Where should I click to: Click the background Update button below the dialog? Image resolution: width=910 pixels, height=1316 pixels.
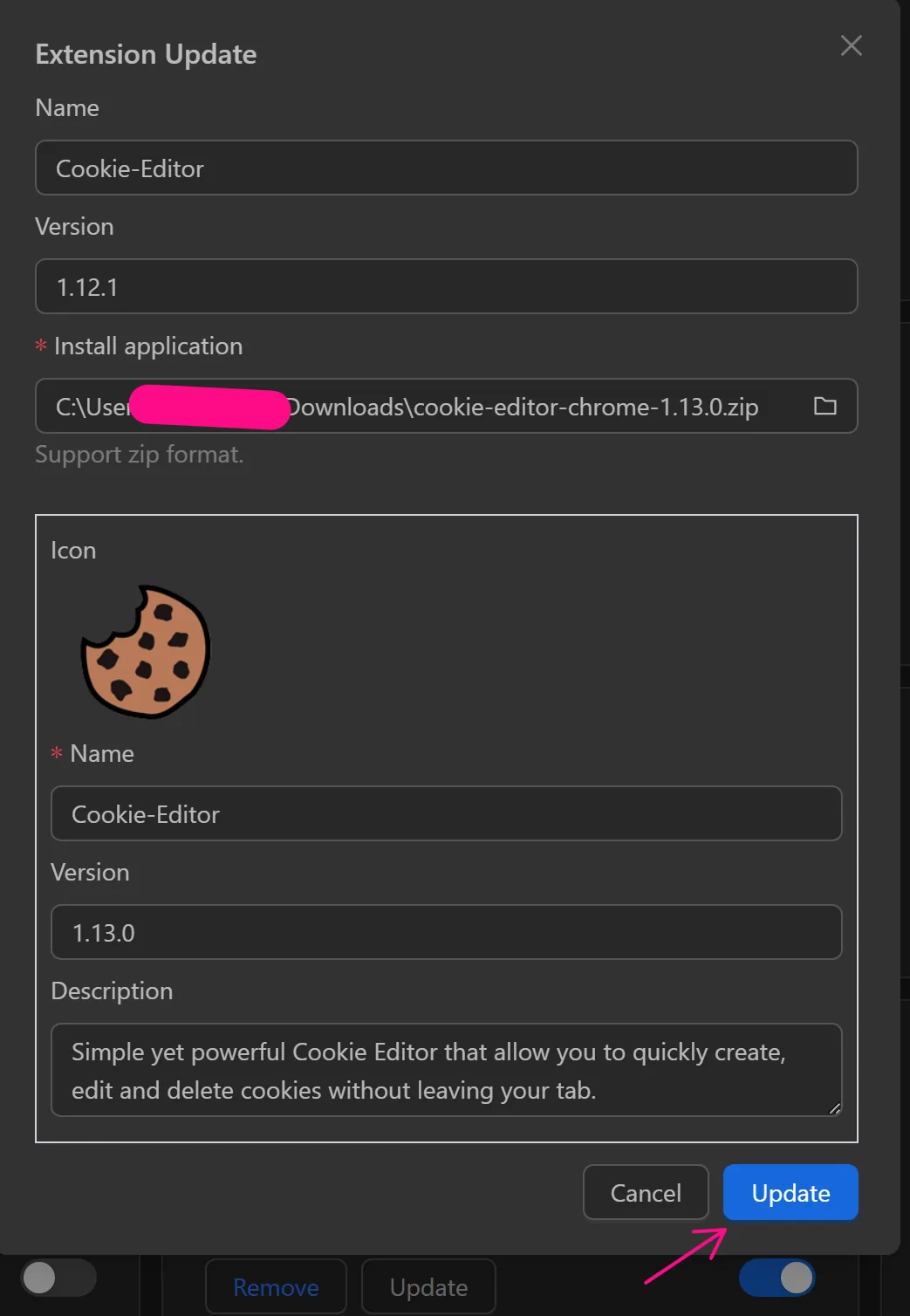[x=428, y=1286]
